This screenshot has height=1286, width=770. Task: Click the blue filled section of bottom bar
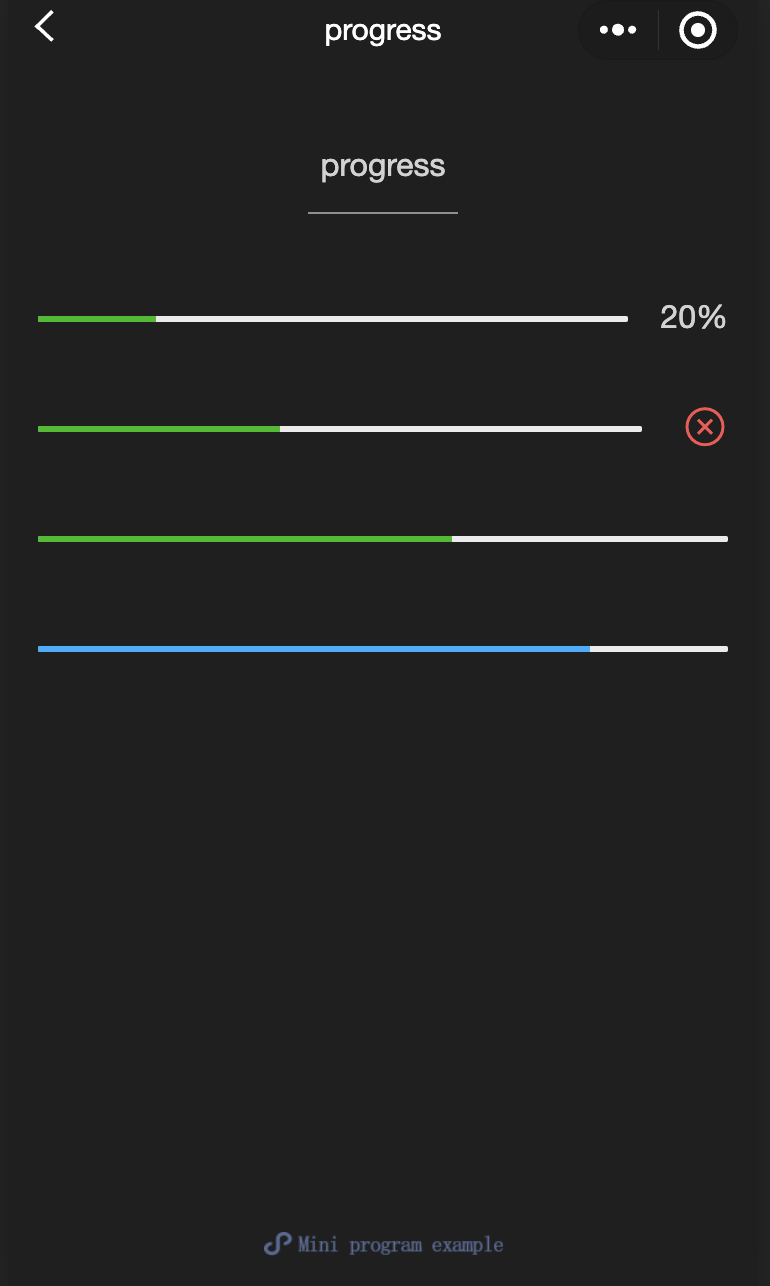(314, 649)
